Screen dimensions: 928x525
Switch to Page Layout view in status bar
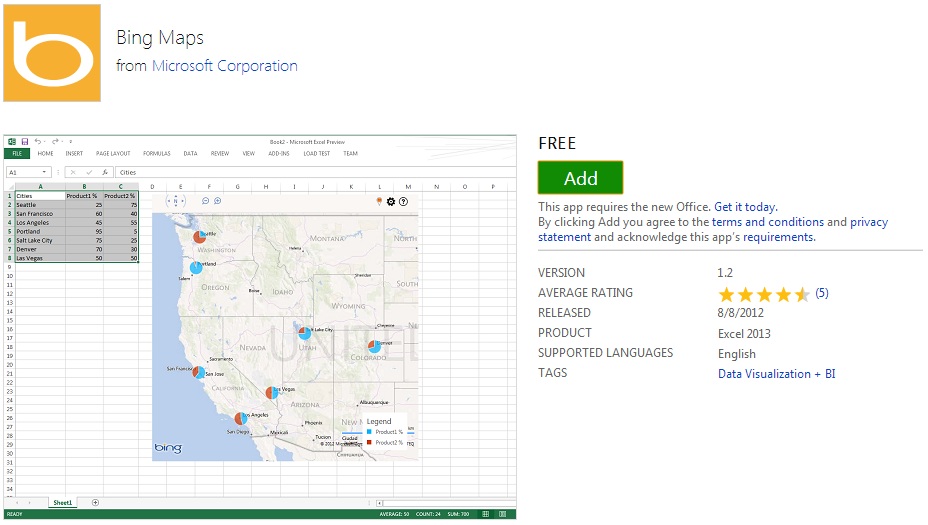pyautogui.click(x=502, y=514)
